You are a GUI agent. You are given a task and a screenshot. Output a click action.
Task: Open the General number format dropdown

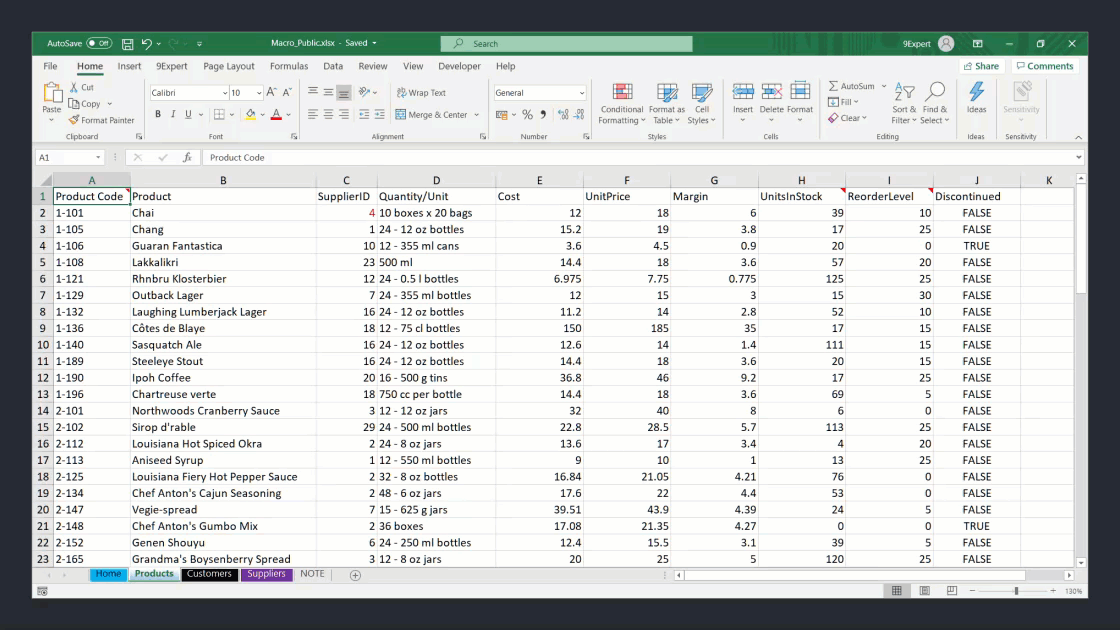tap(539, 91)
